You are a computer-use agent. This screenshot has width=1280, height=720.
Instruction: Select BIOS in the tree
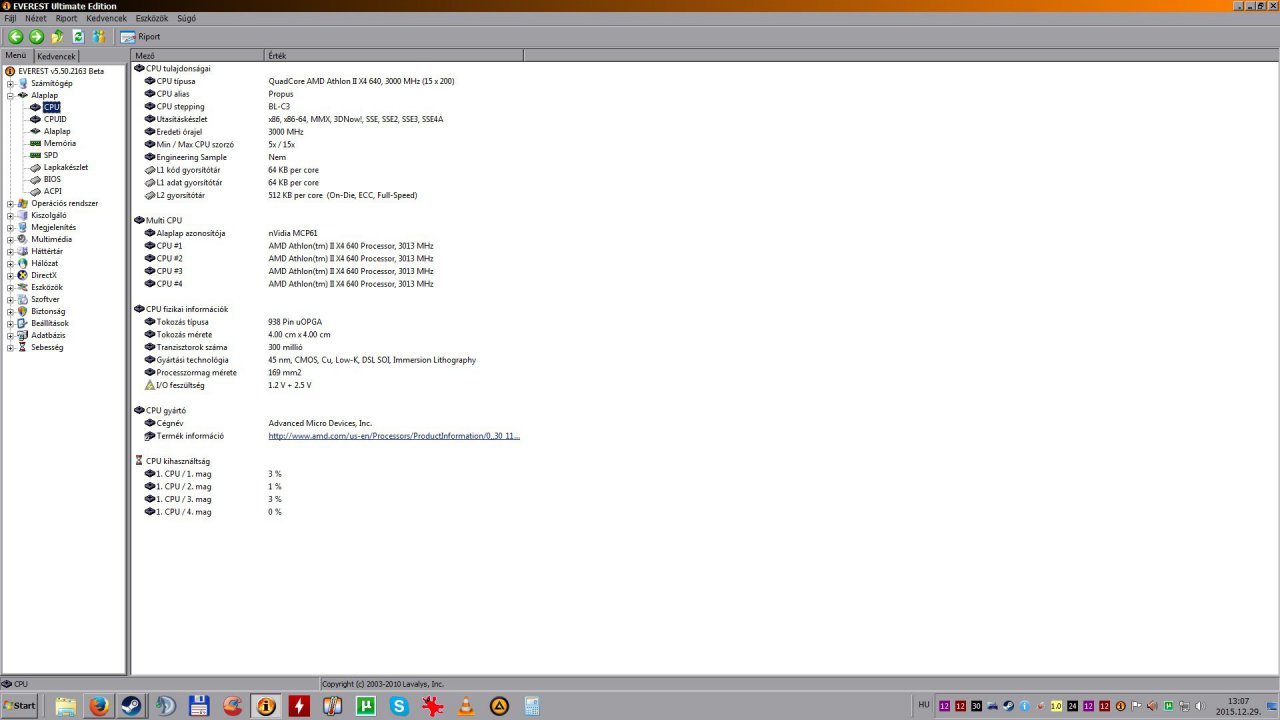point(52,179)
